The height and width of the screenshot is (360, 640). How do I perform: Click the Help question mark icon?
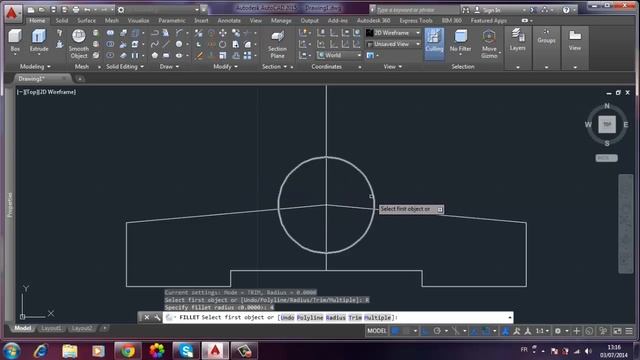pyautogui.click(x=566, y=10)
